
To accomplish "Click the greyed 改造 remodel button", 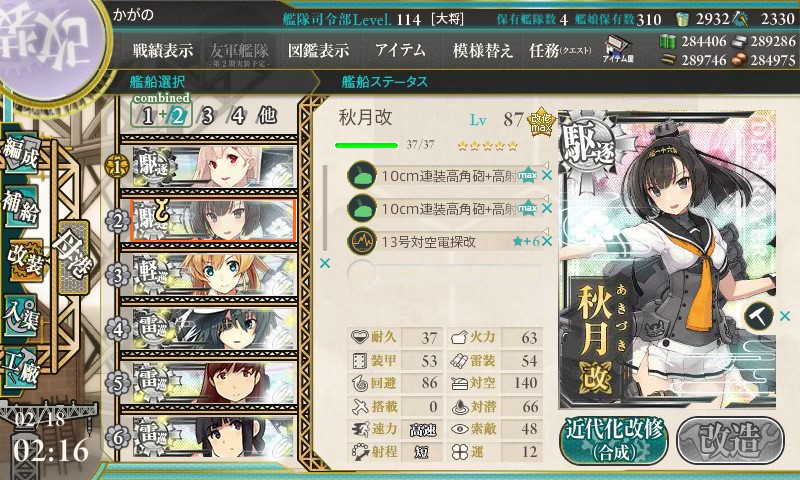I will pos(730,440).
